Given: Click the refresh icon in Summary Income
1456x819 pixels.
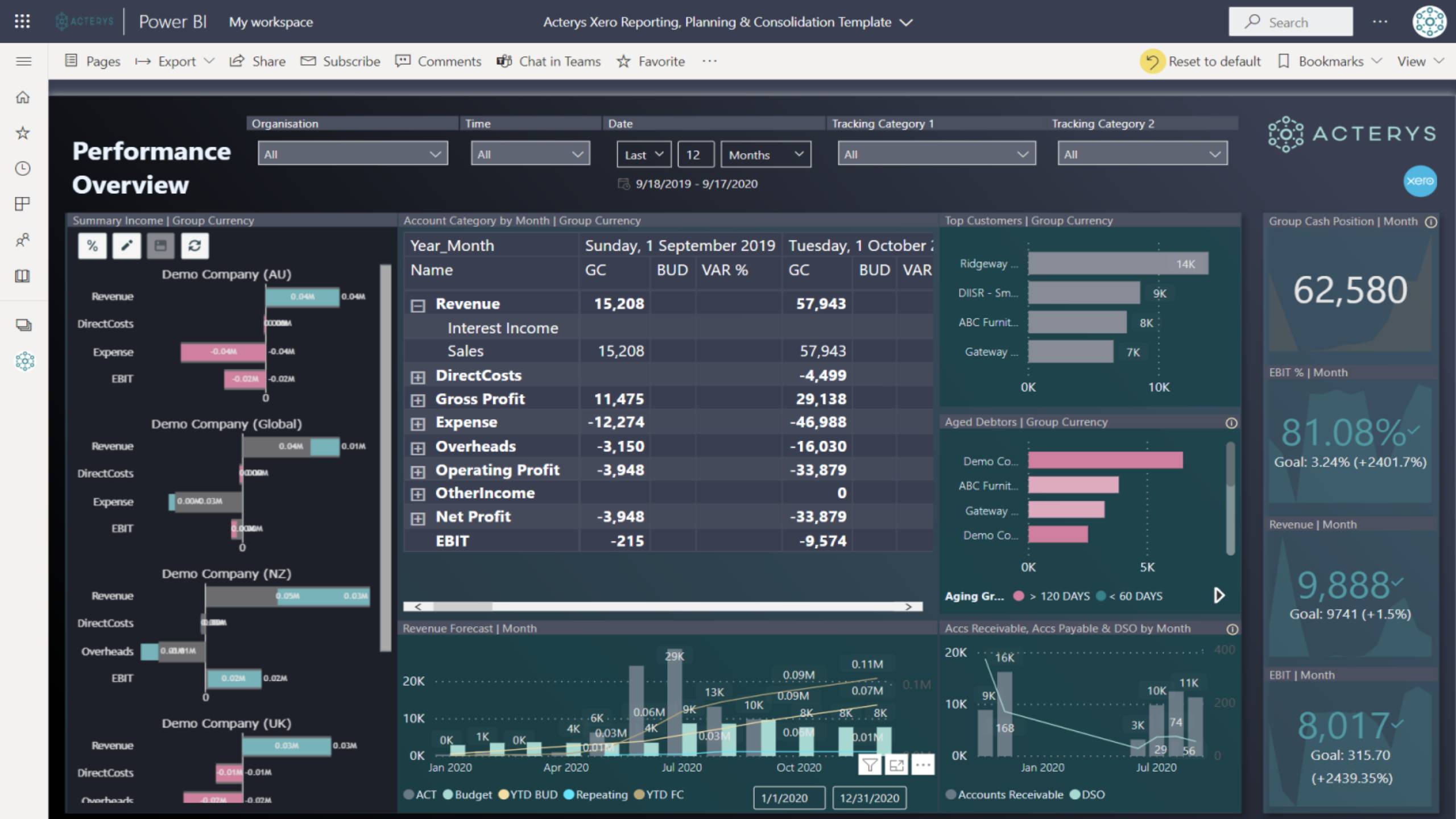Looking at the screenshot, I should pyautogui.click(x=195, y=246).
